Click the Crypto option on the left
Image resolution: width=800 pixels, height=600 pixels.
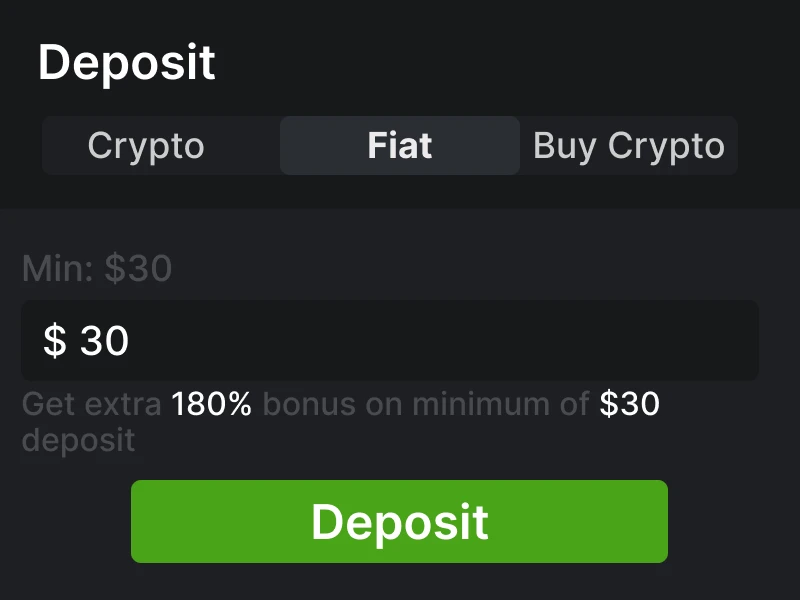click(x=147, y=146)
